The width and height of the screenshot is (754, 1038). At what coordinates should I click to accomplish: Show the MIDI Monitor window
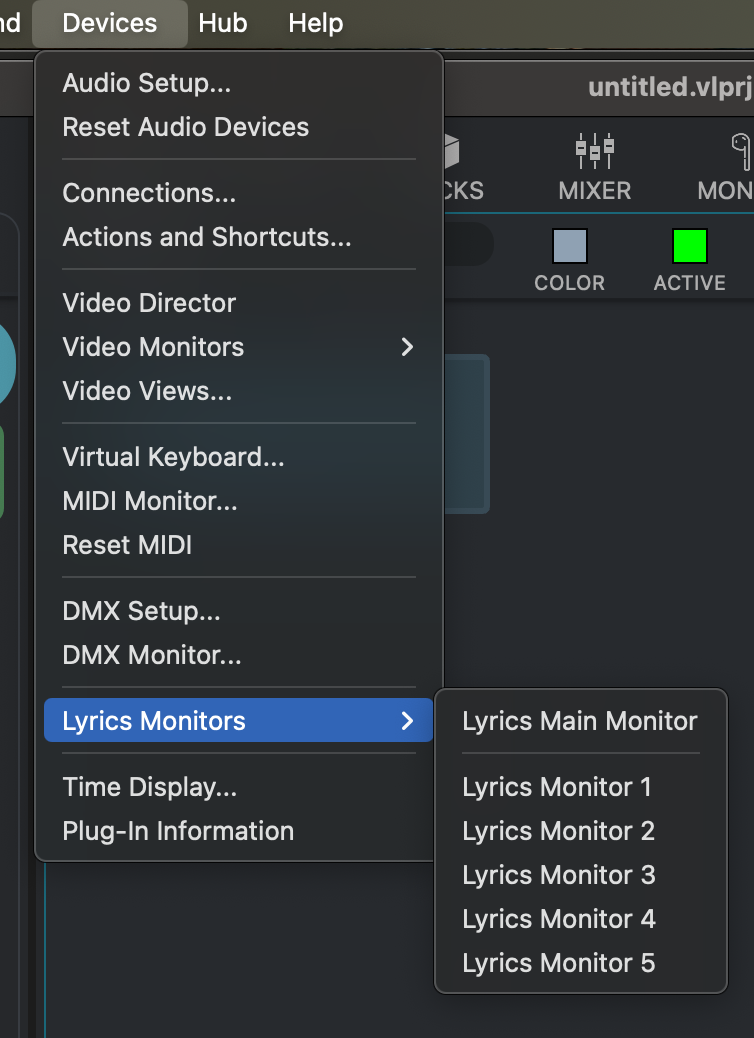point(150,501)
